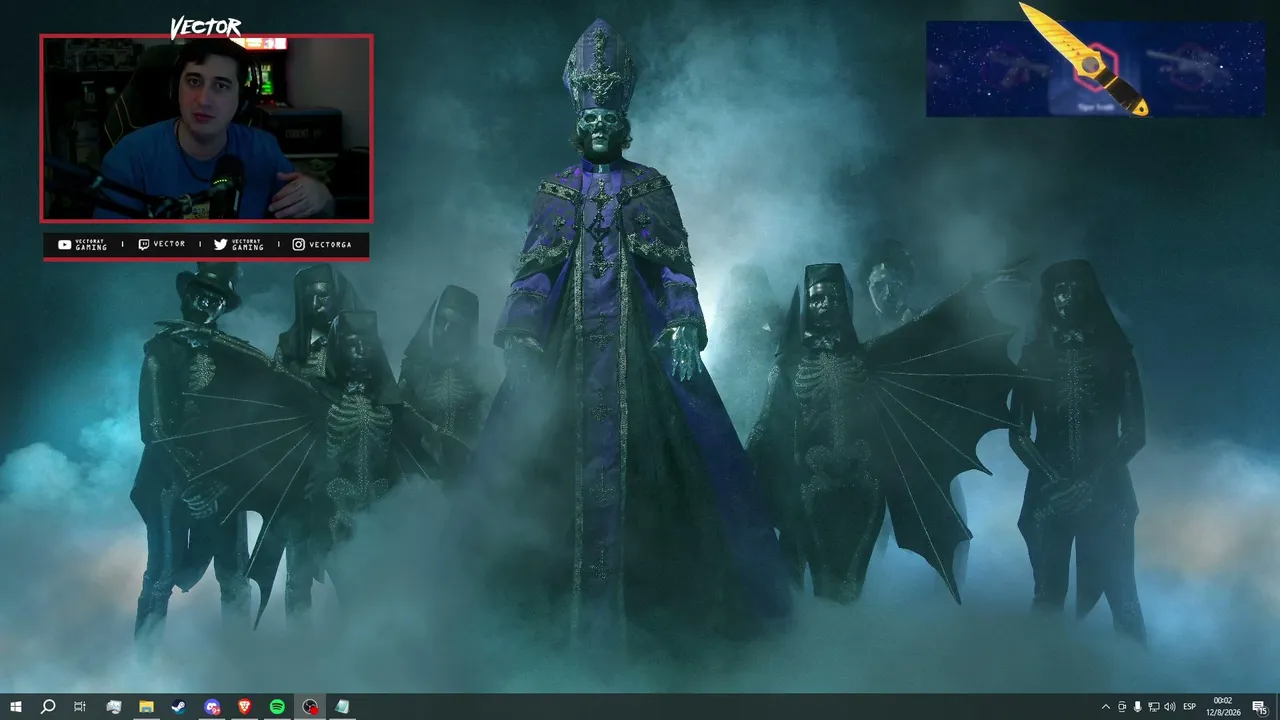Click the Meet Now camera tray icon
The width and height of the screenshot is (1280, 720).
pos(1122,707)
